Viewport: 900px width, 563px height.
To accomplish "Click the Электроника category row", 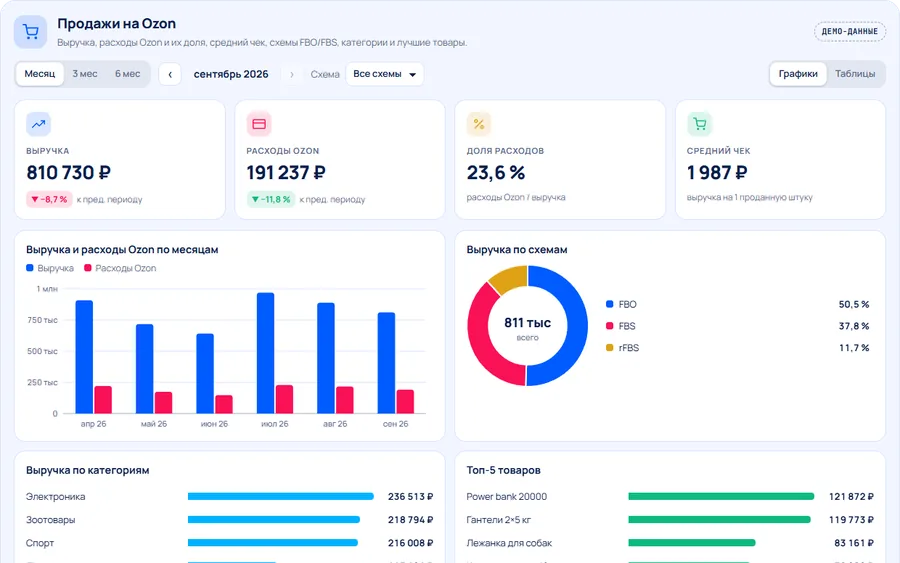I will 230,496.
